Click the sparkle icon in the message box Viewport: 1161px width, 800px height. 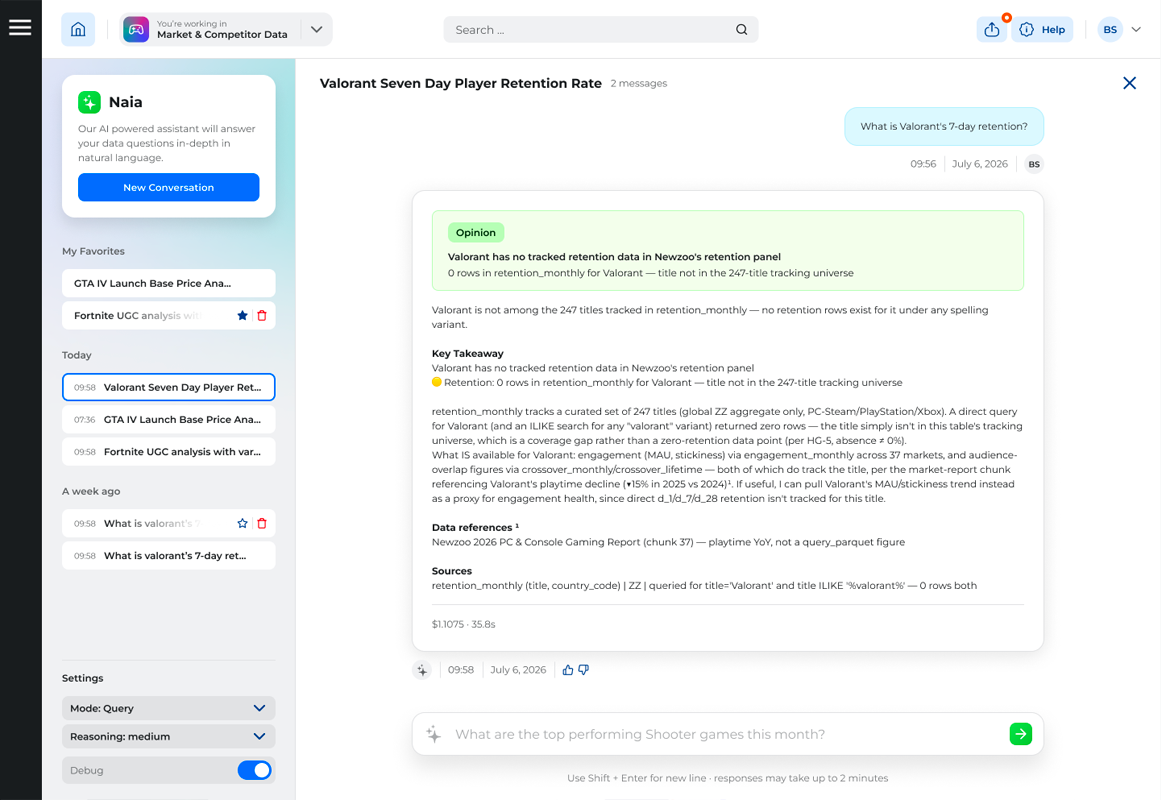click(434, 734)
